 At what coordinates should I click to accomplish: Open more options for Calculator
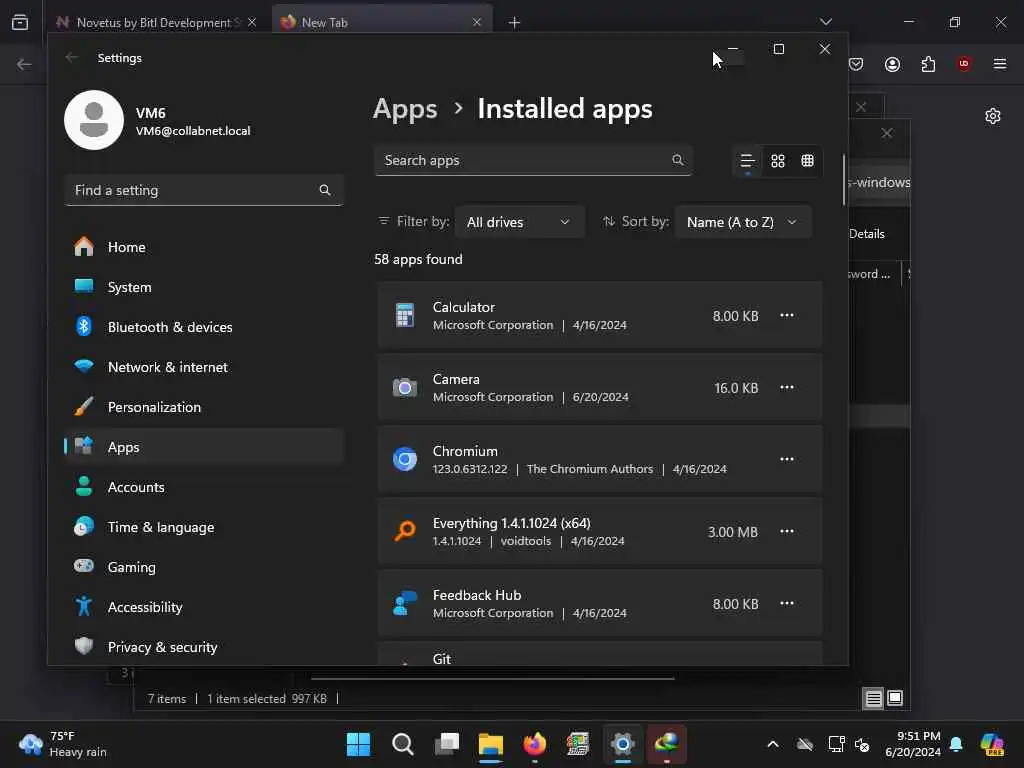(x=786, y=315)
